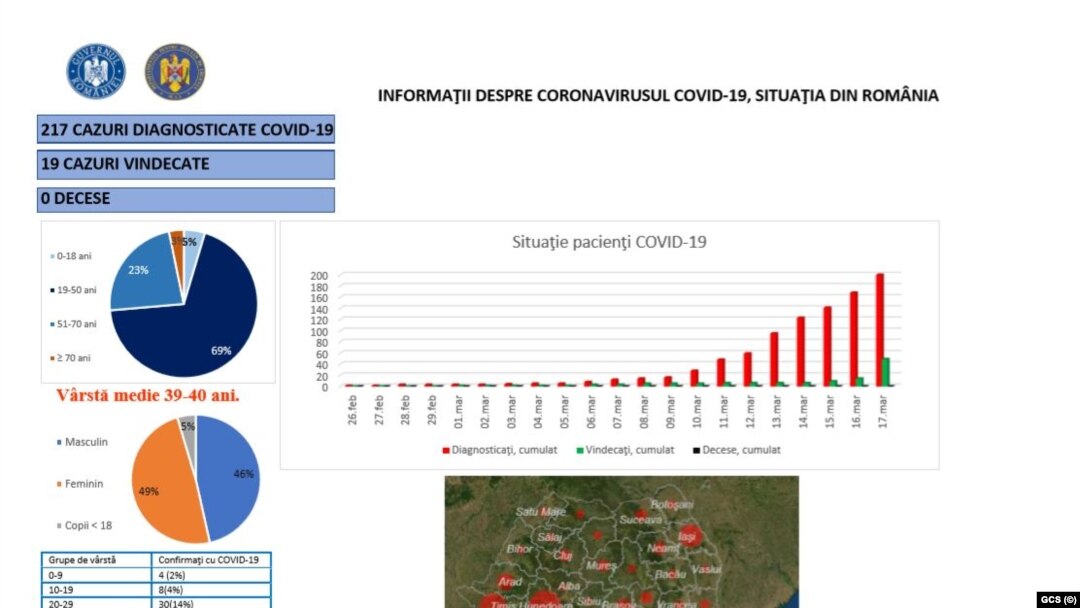Click the golden eagle emblem logo
Viewport: 1080px width, 608px height.
pos(175,71)
